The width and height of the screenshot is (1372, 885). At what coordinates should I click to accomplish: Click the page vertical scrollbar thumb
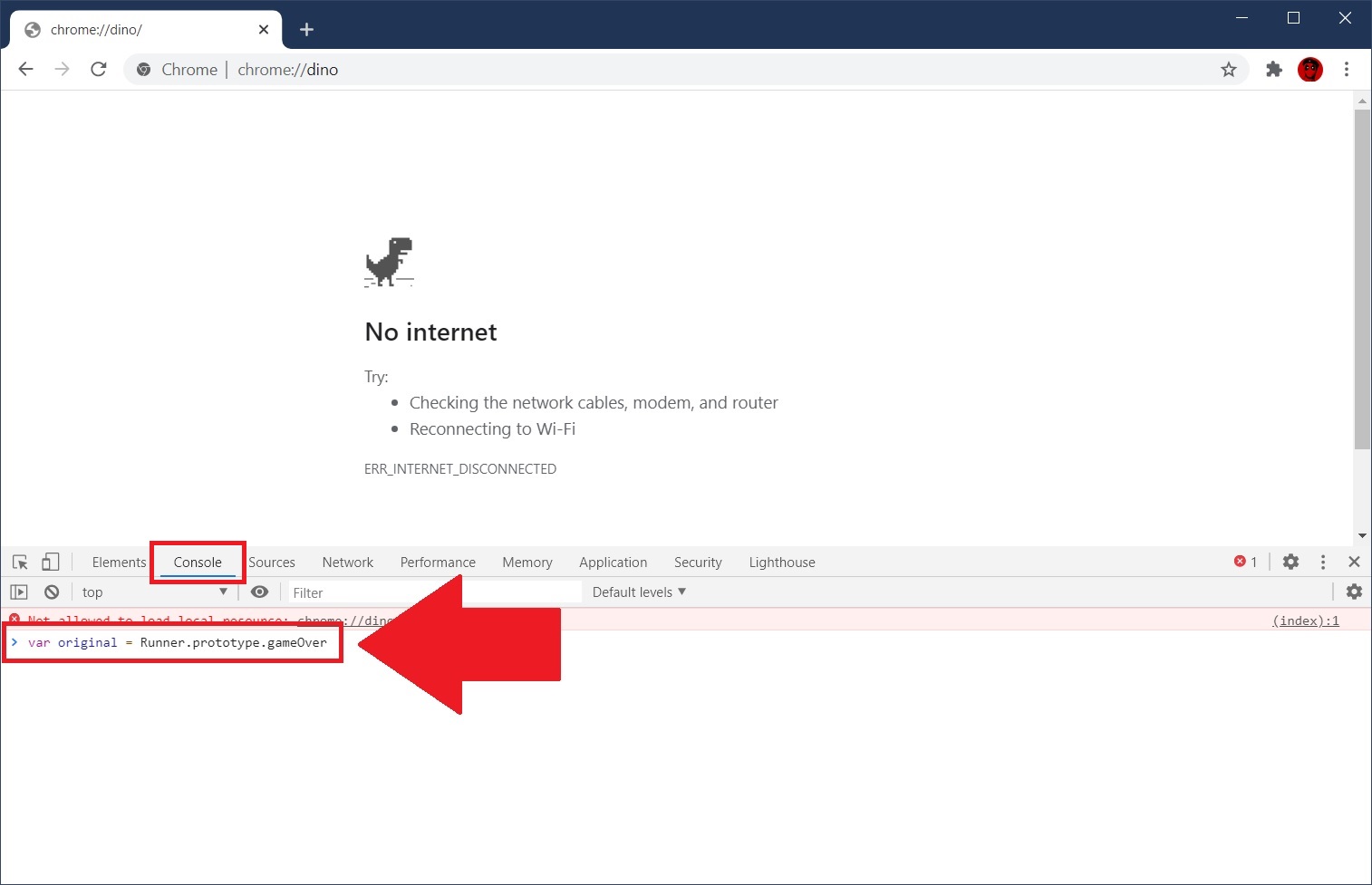pyautogui.click(x=1362, y=279)
